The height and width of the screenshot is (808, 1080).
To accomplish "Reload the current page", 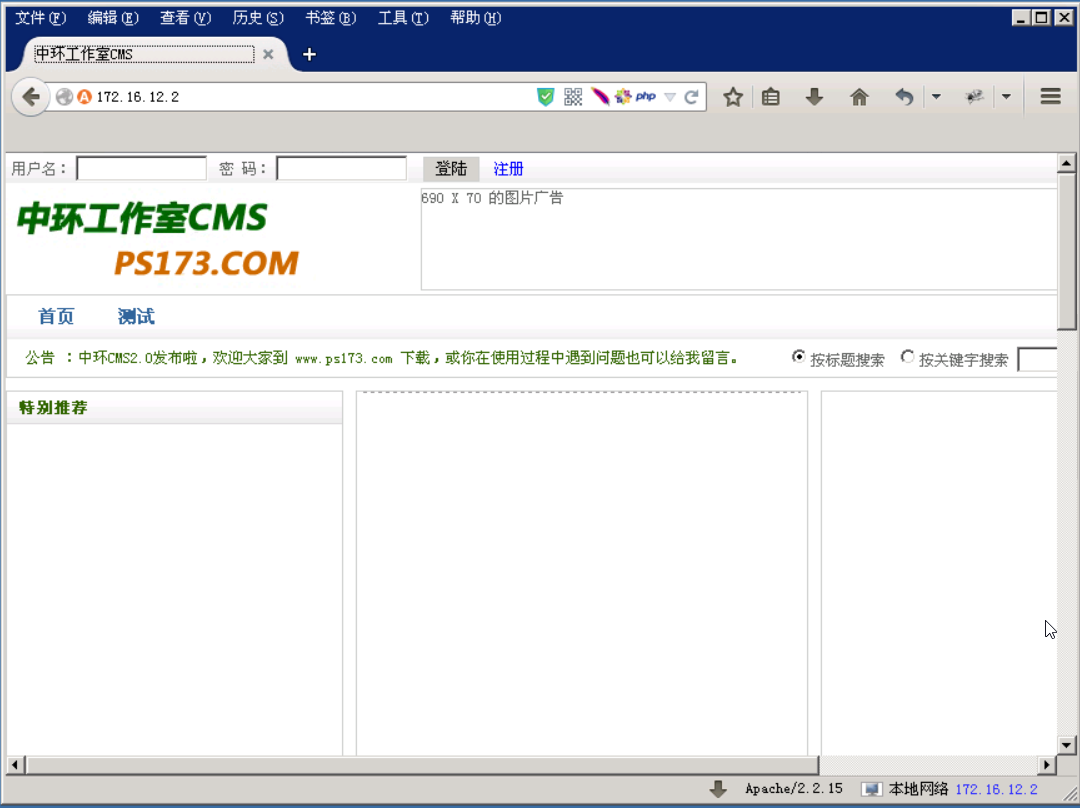I will point(691,96).
